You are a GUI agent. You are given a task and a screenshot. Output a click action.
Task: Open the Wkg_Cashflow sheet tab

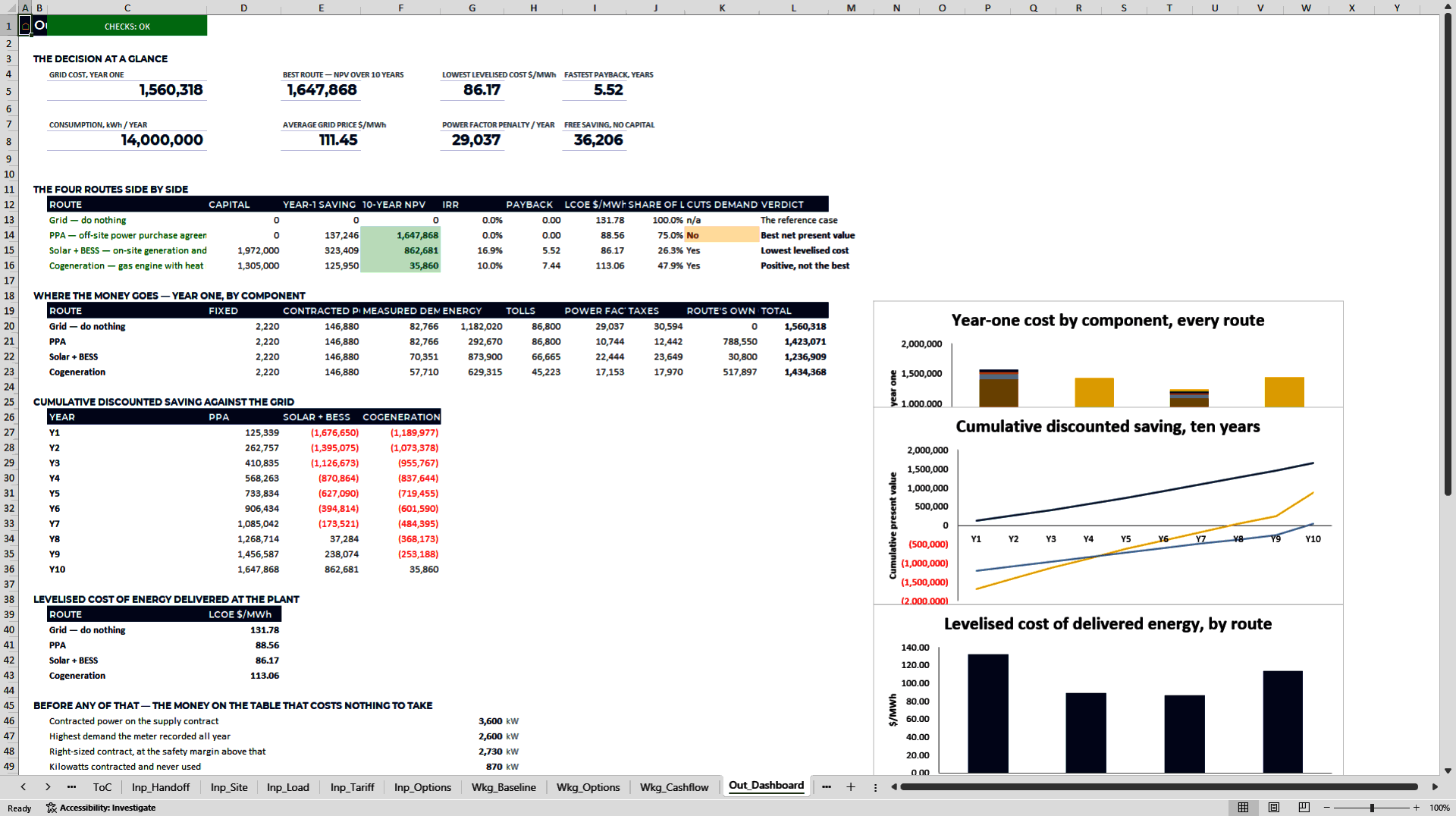(674, 787)
